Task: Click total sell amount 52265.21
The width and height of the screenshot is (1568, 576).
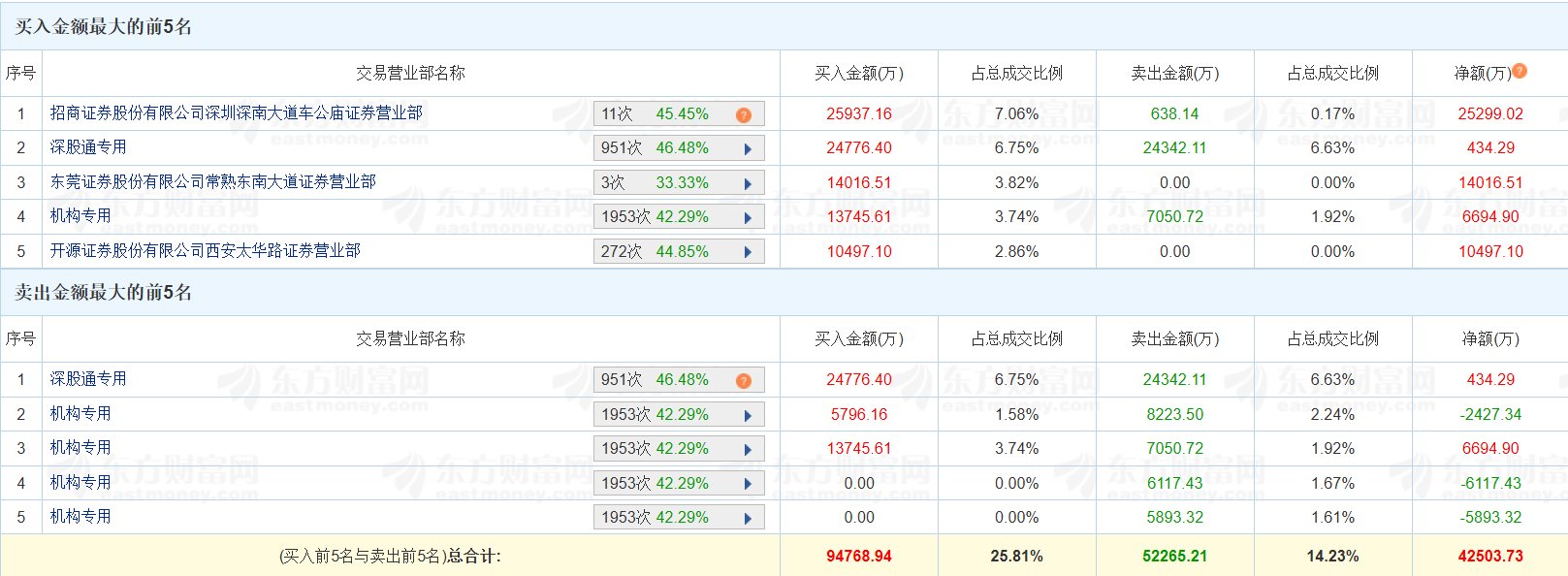Action: pyautogui.click(x=1174, y=556)
